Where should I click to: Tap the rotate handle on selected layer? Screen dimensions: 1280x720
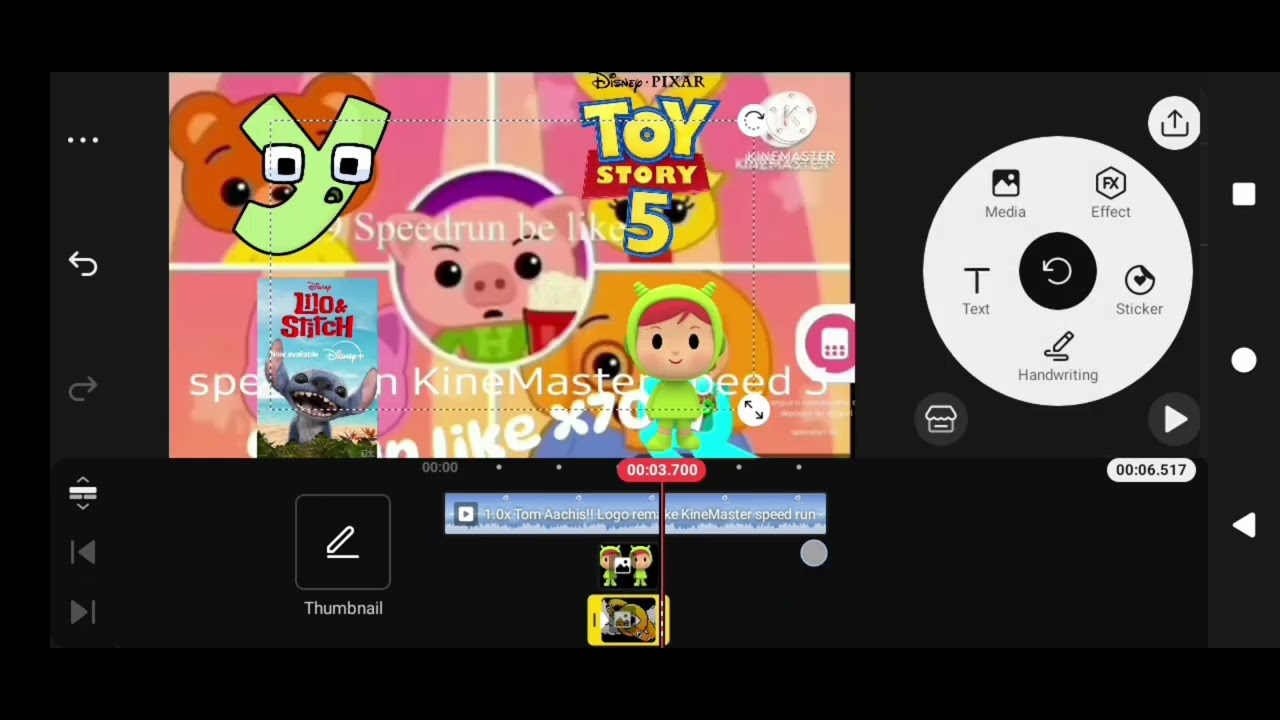pyautogui.click(x=753, y=121)
